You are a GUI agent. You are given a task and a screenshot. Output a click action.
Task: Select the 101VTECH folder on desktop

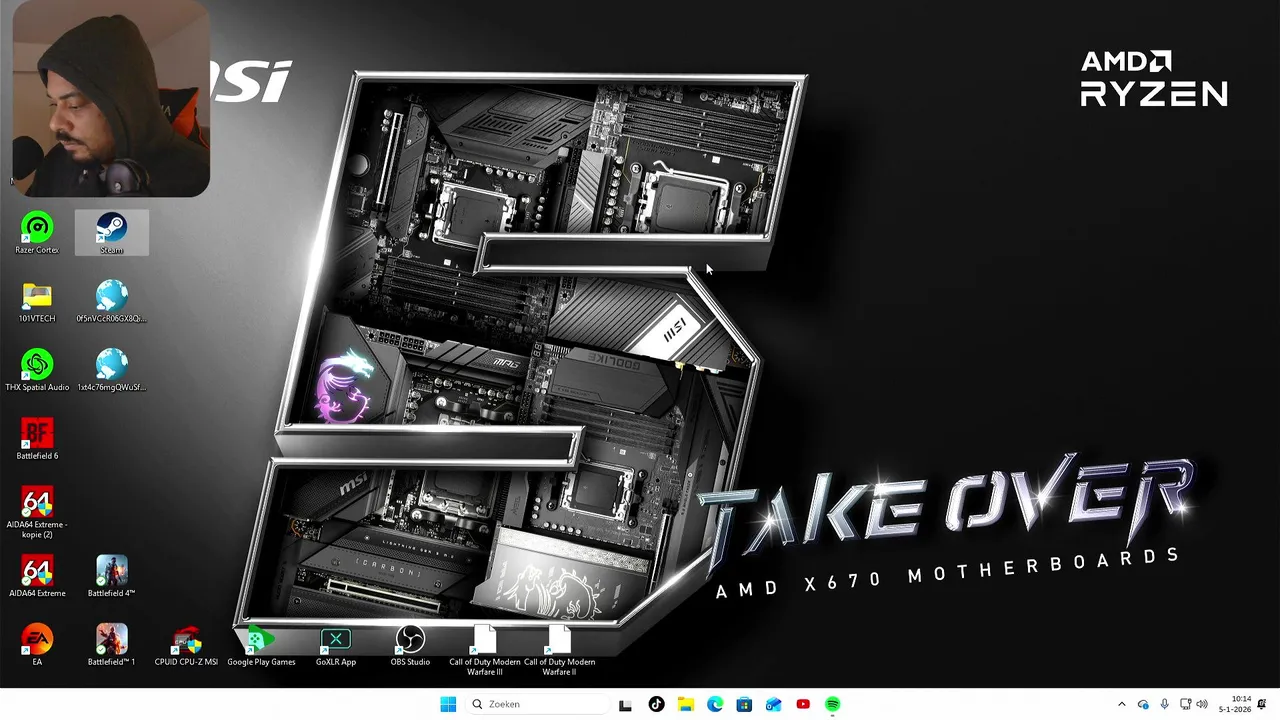coord(37,303)
